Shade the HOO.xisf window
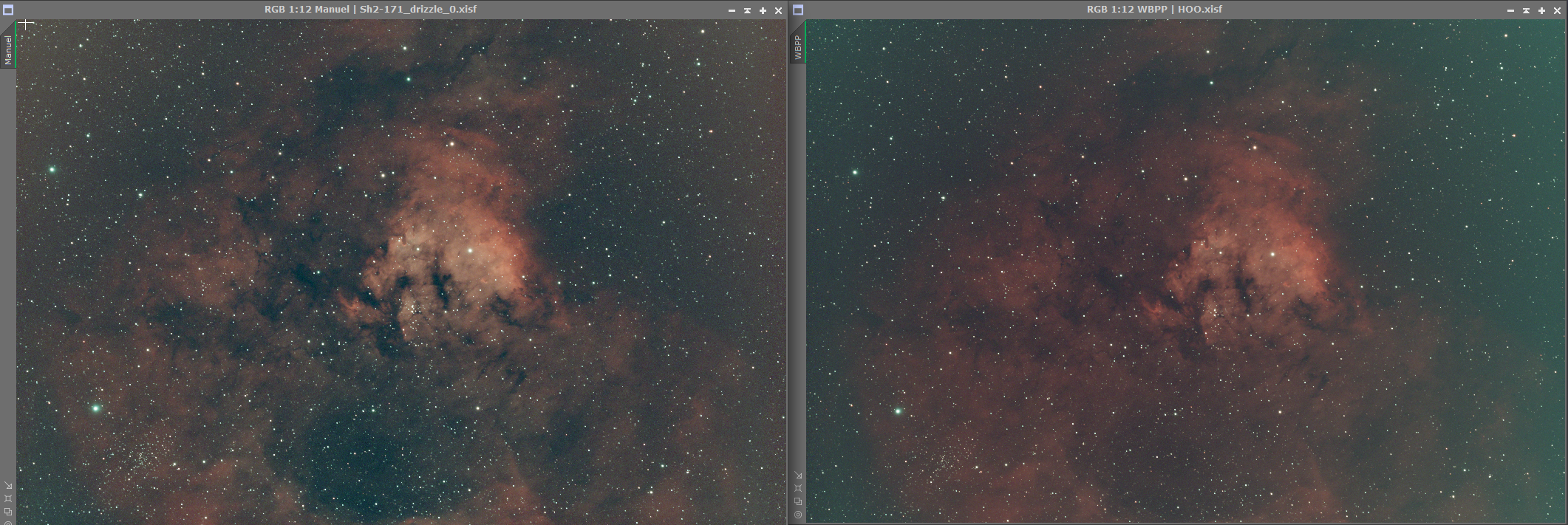Image resolution: width=1568 pixels, height=525 pixels. [1526, 10]
